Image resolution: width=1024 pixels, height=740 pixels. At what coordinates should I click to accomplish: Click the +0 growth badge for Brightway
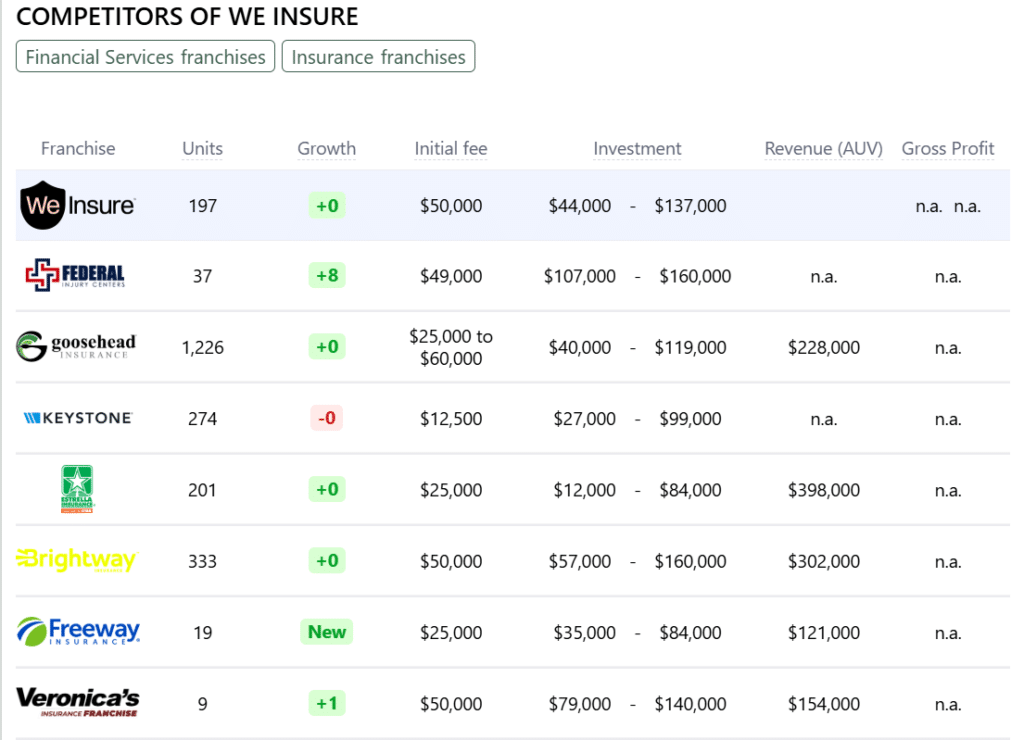tap(327, 560)
